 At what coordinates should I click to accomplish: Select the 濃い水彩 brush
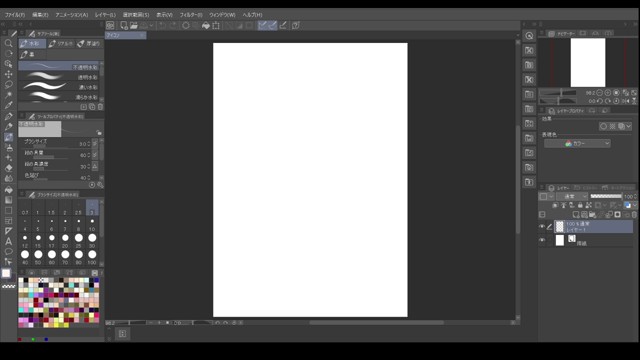click(58, 87)
